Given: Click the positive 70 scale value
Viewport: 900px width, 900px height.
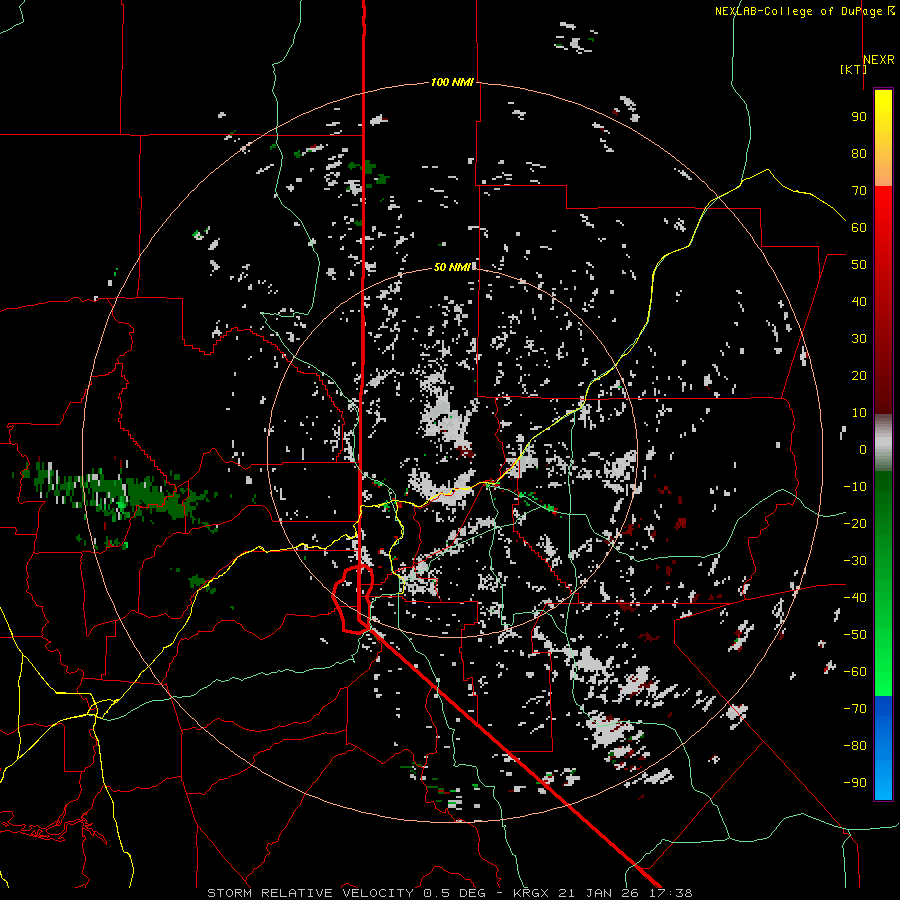Looking at the screenshot, I should click(859, 191).
